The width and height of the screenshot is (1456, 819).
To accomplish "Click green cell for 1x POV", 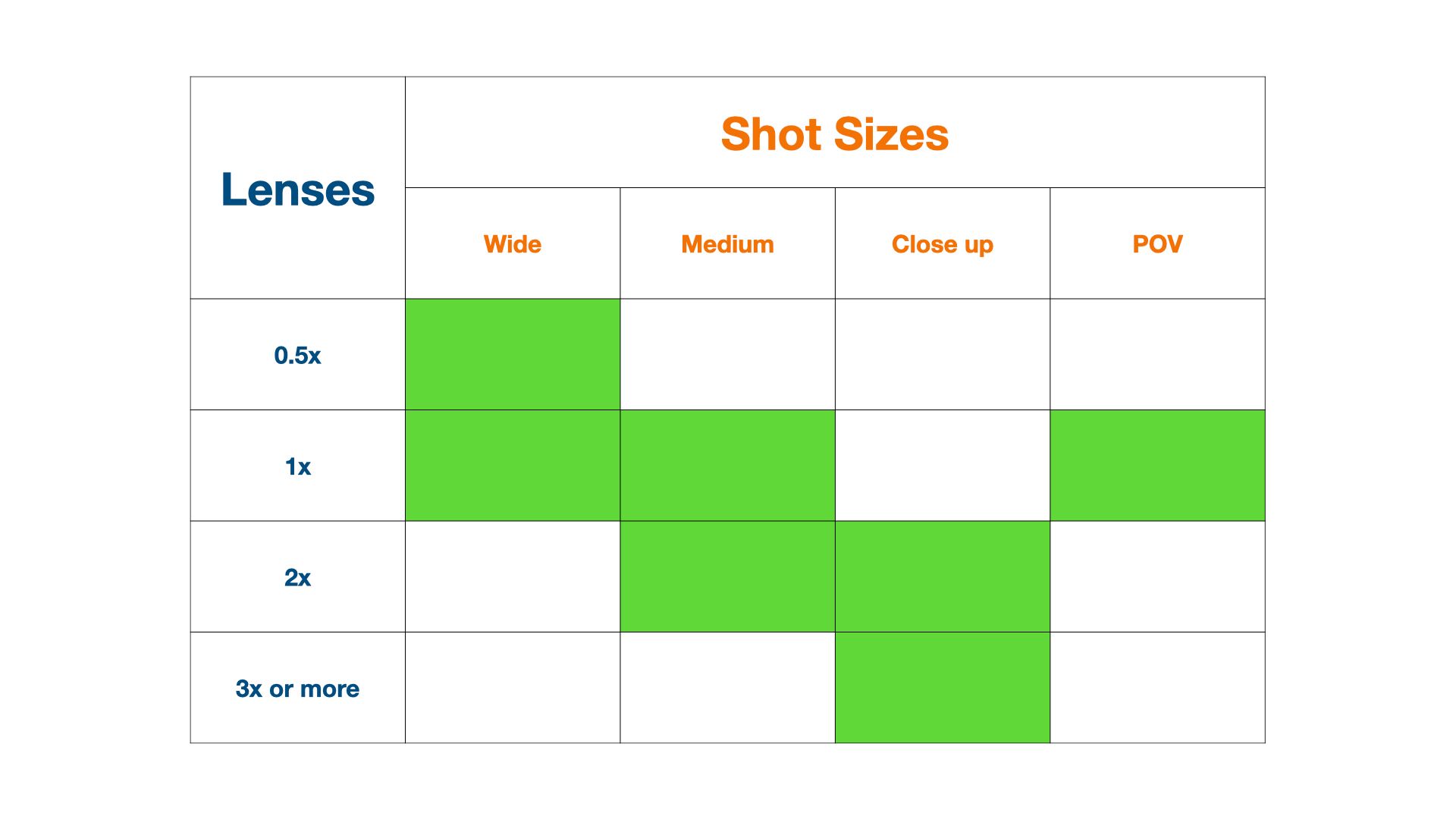I will point(1157,466).
